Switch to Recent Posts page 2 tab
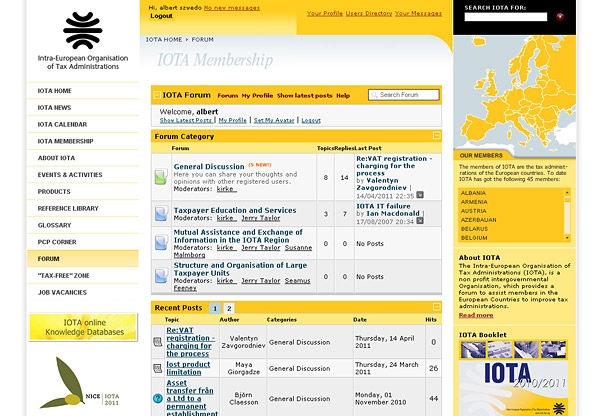604x416 pixels. (x=229, y=308)
